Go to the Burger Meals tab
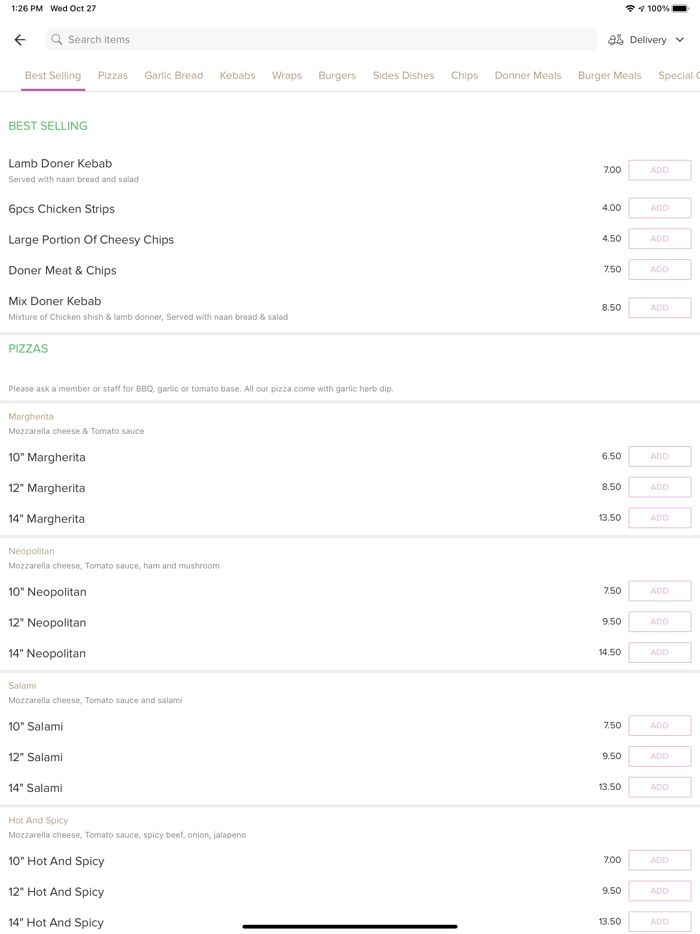The width and height of the screenshot is (700, 934). [x=609, y=76]
